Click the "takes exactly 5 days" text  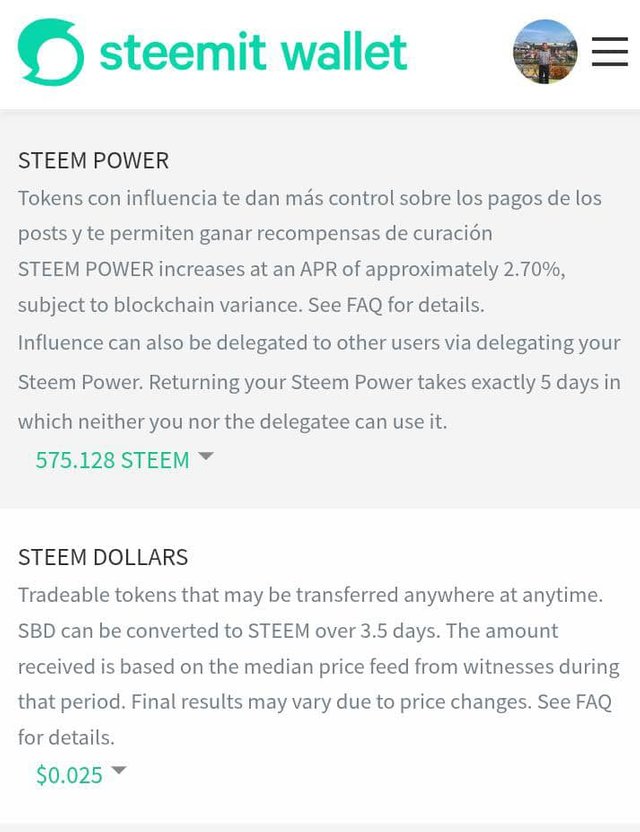pyautogui.click(x=524, y=382)
